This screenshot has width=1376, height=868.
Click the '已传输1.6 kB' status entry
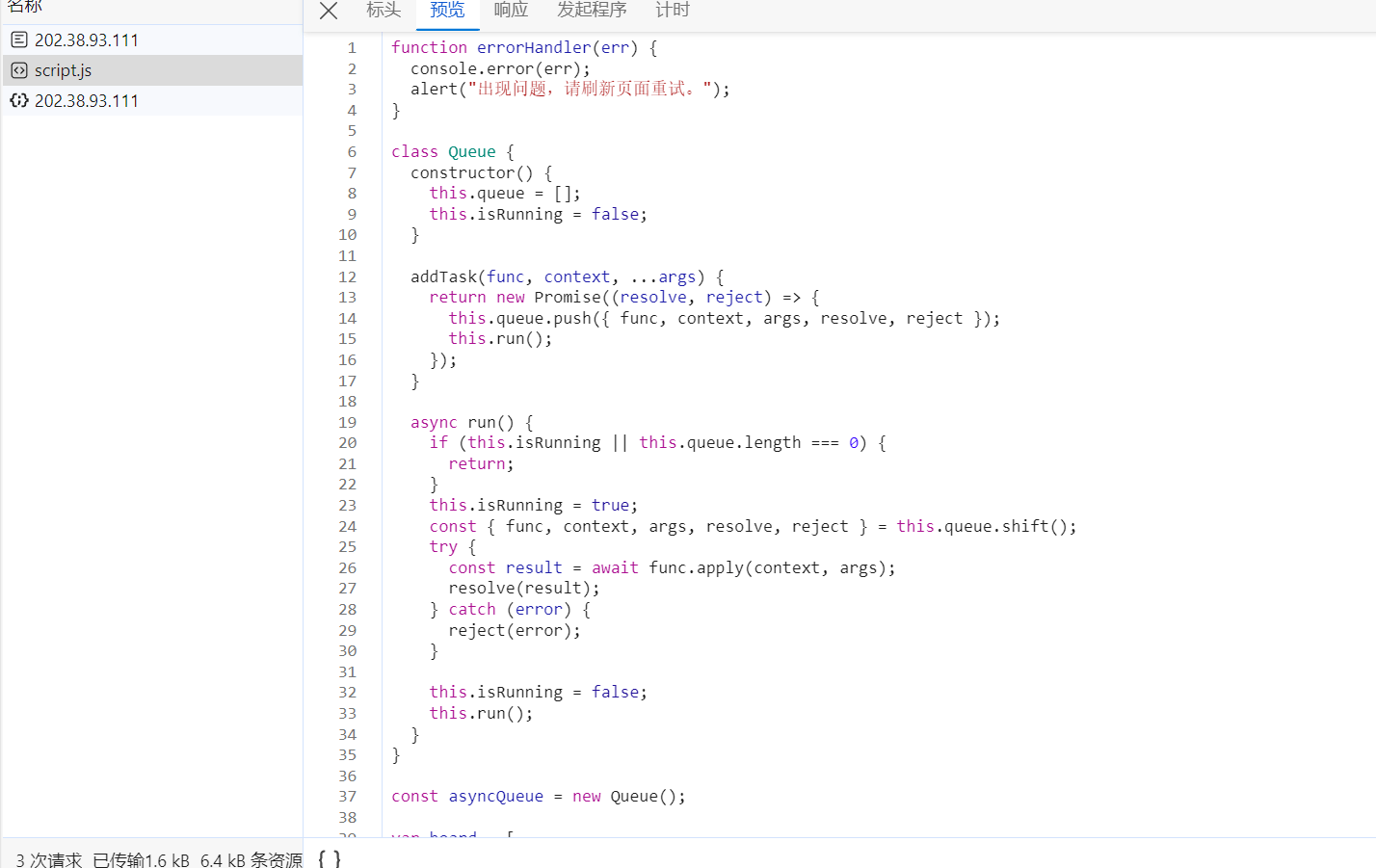142,859
